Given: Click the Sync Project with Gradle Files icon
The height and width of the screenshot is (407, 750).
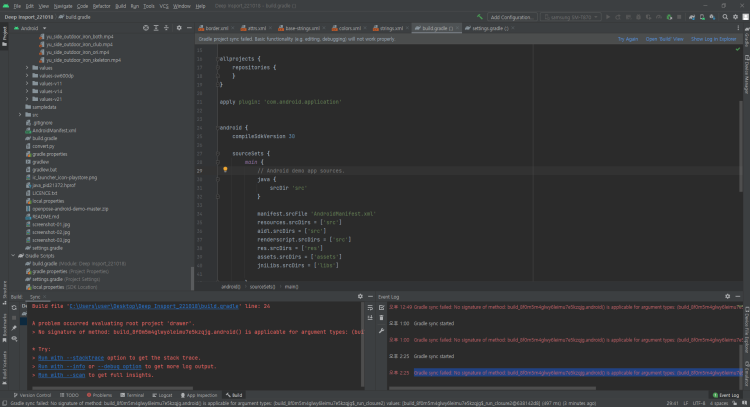Looking at the screenshot, I should click(x=692, y=17).
